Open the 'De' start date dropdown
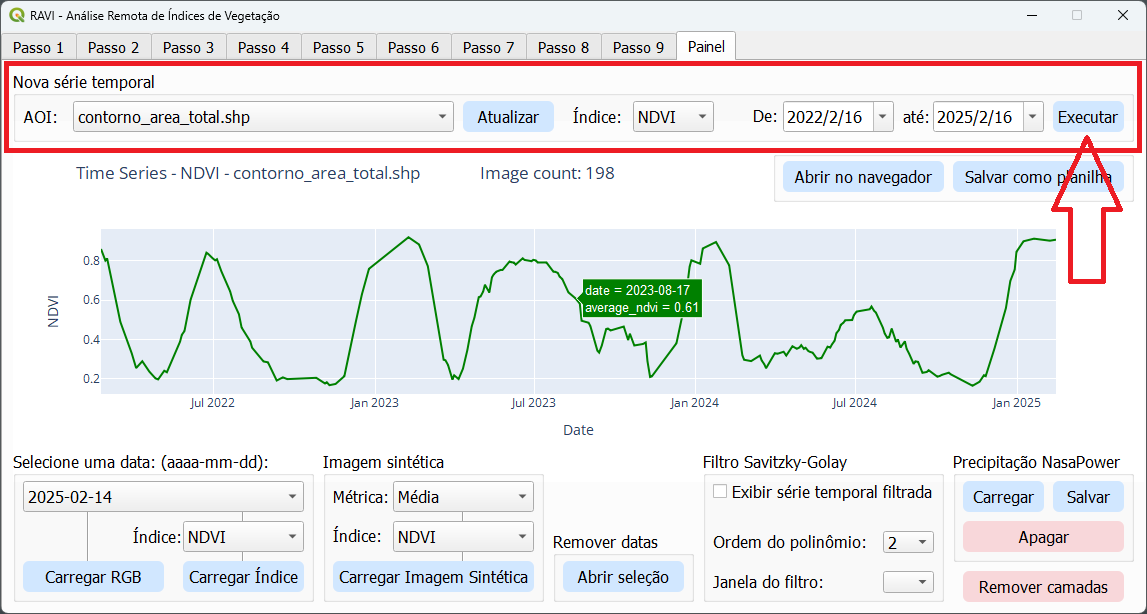The width and height of the screenshot is (1147, 614). pyautogui.click(x=881, y=116)
